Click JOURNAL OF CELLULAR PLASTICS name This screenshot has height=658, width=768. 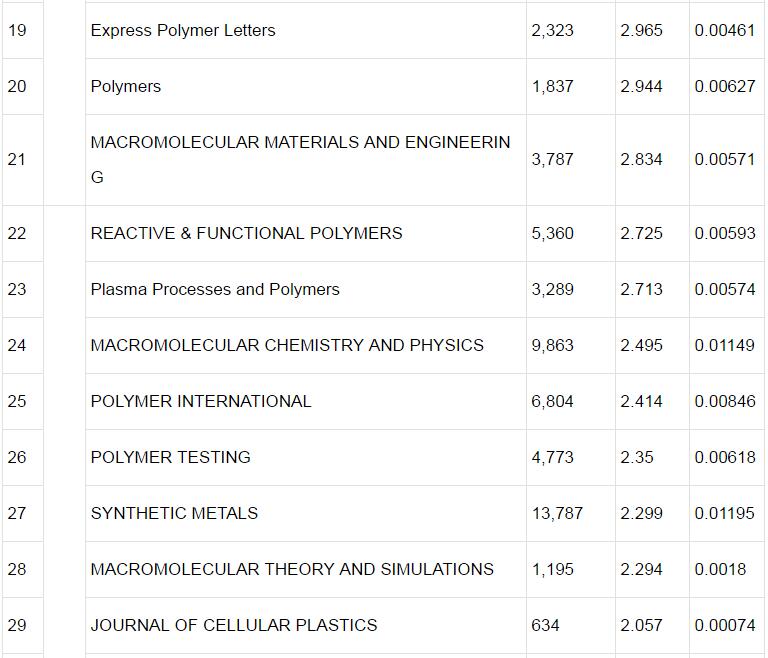234,625
